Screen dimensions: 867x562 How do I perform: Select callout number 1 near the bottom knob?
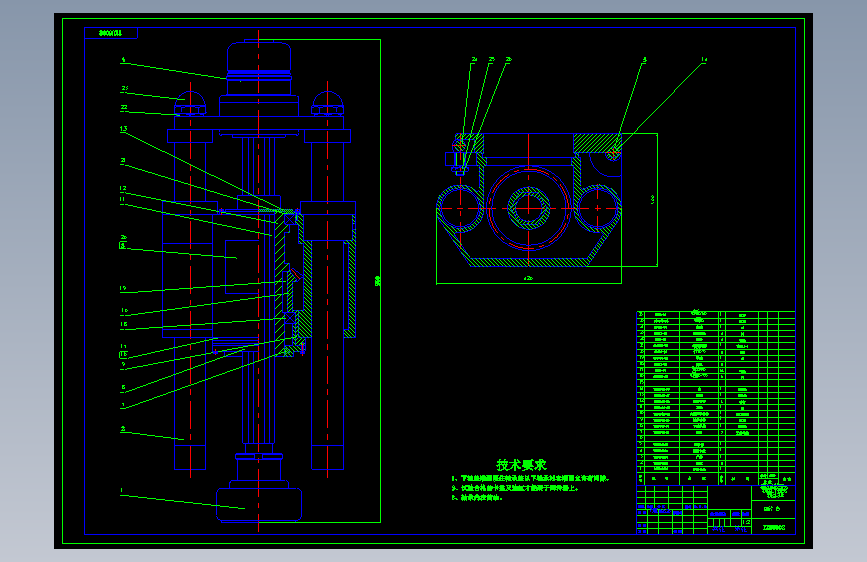coord(122,490)
